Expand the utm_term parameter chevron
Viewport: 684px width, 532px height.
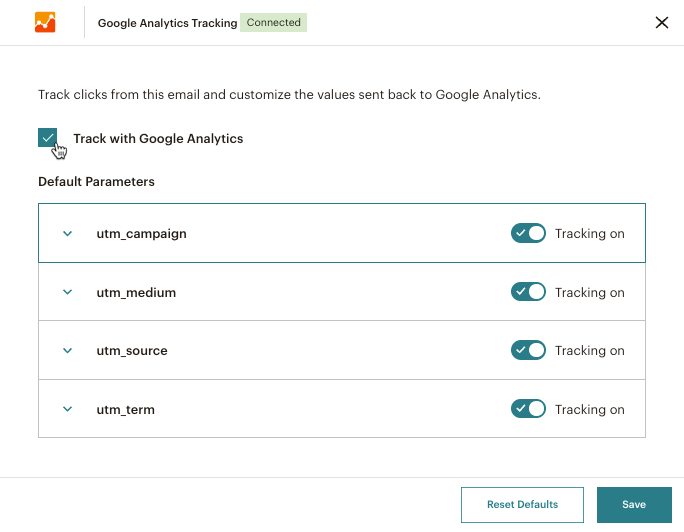(x=68, y=409)
